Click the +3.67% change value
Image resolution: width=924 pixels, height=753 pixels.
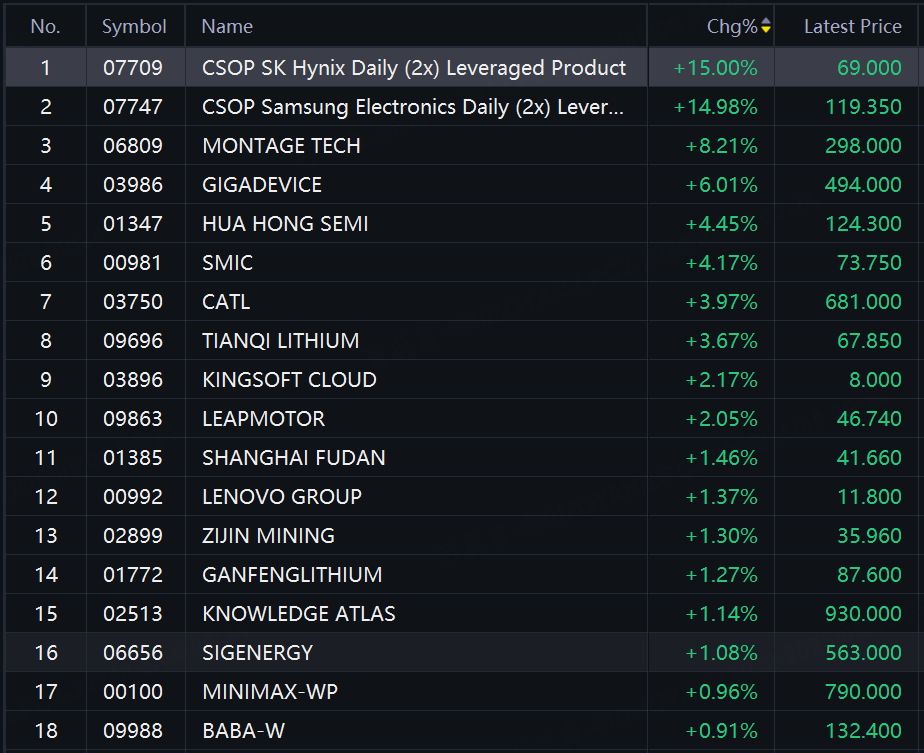tap(721, 341)
